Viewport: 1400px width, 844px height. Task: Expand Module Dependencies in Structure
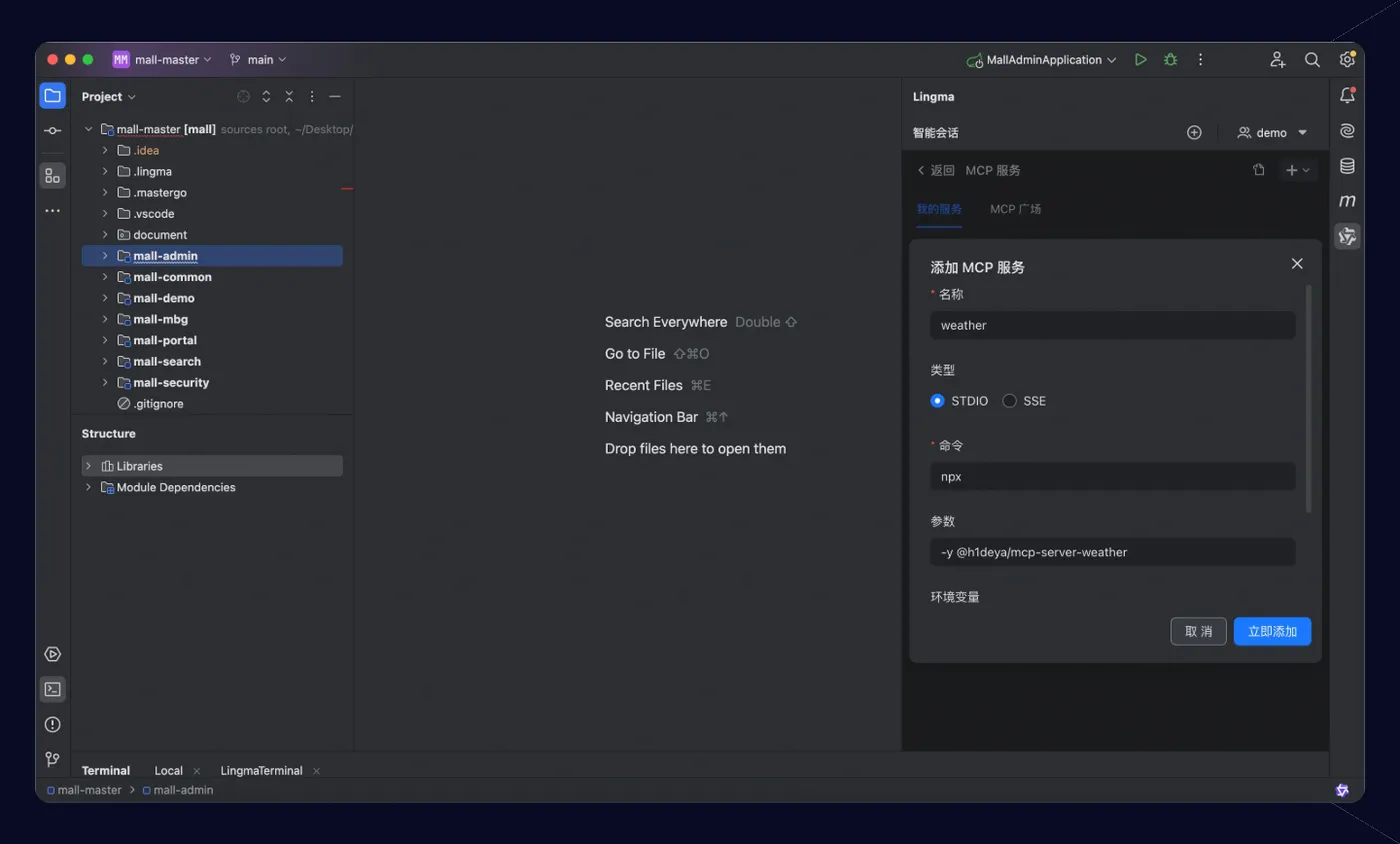coord(89,487)
